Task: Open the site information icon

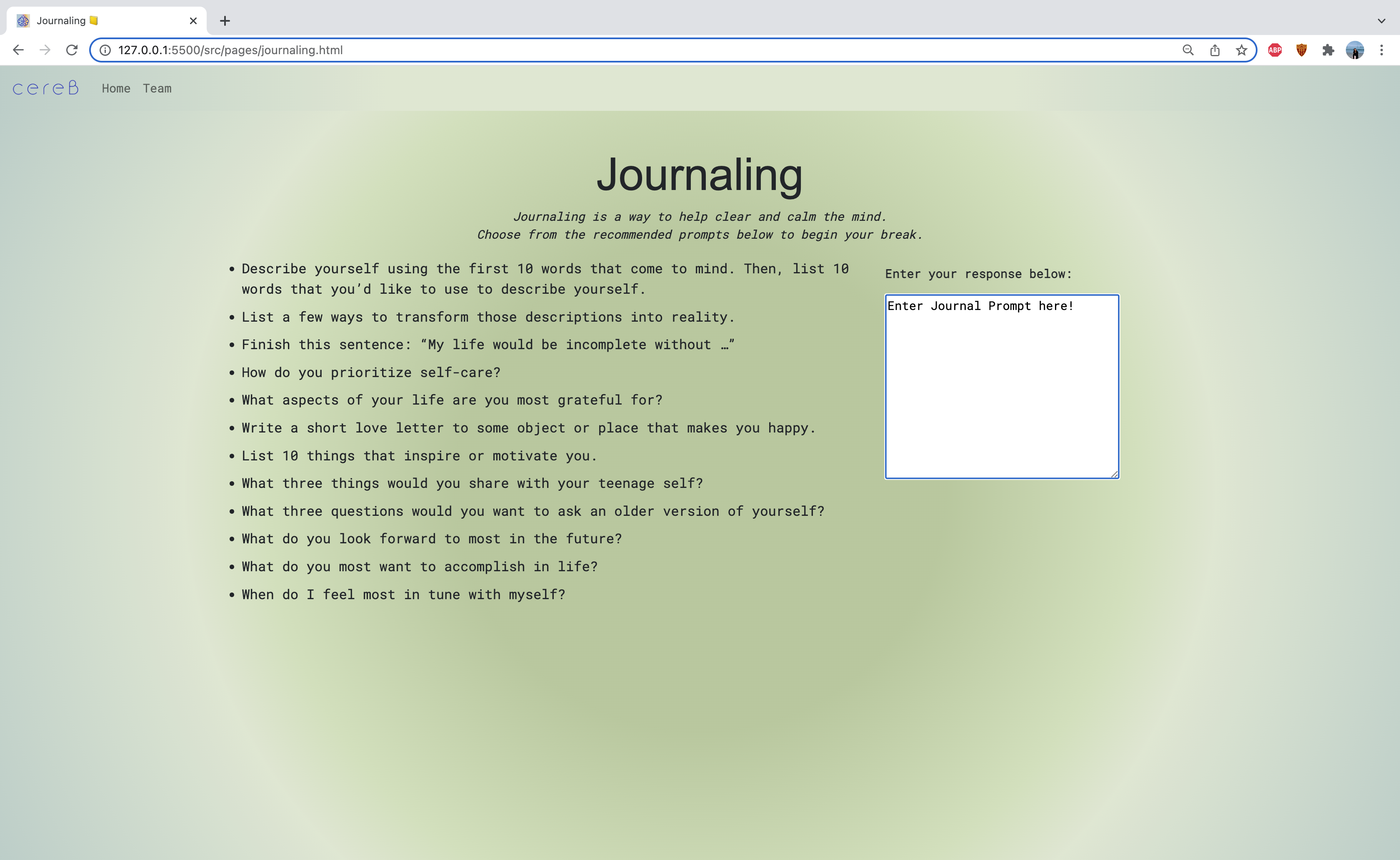Action: (105, 50)
